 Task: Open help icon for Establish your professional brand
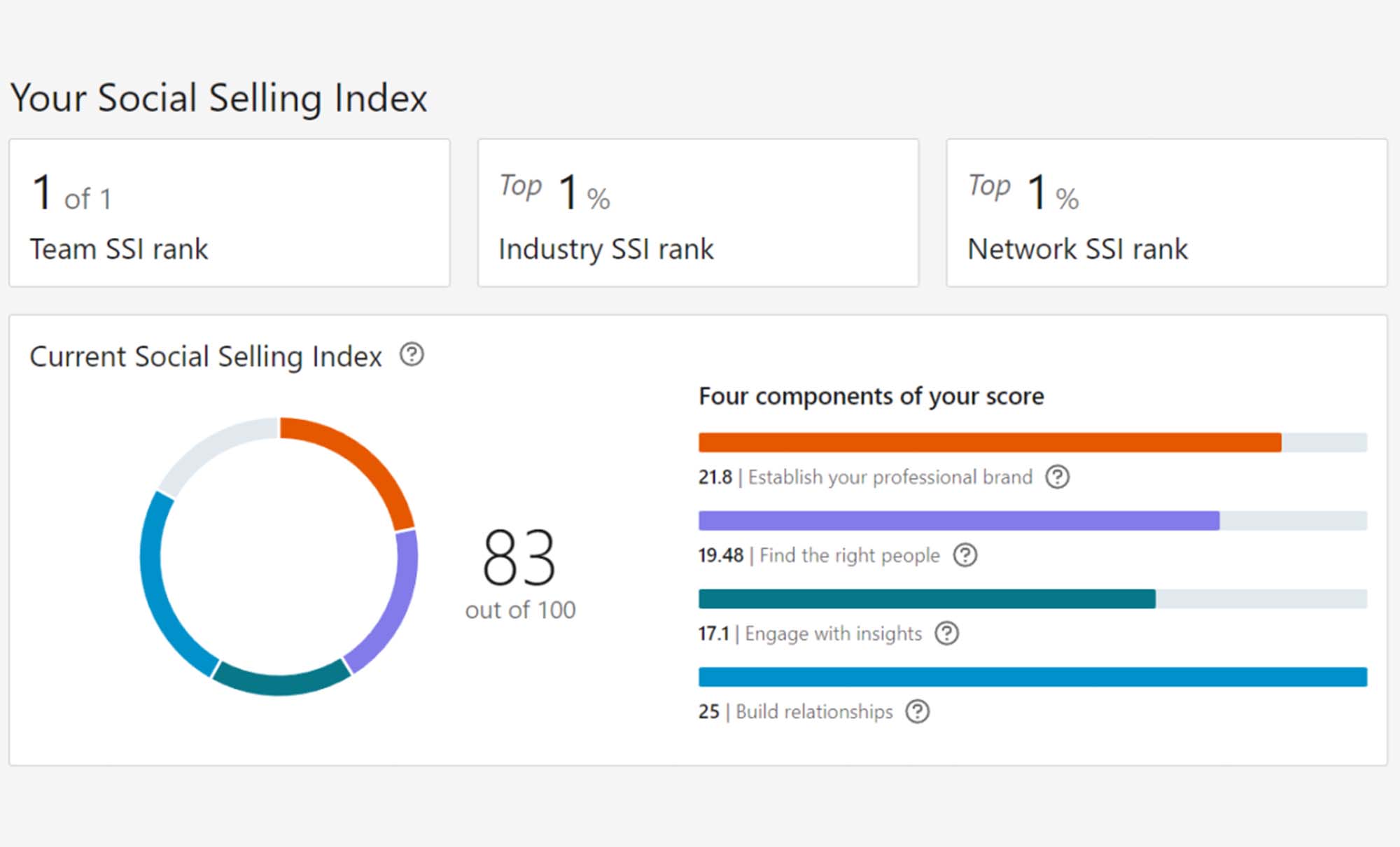pyautogui.click(x=1057, y=477)
